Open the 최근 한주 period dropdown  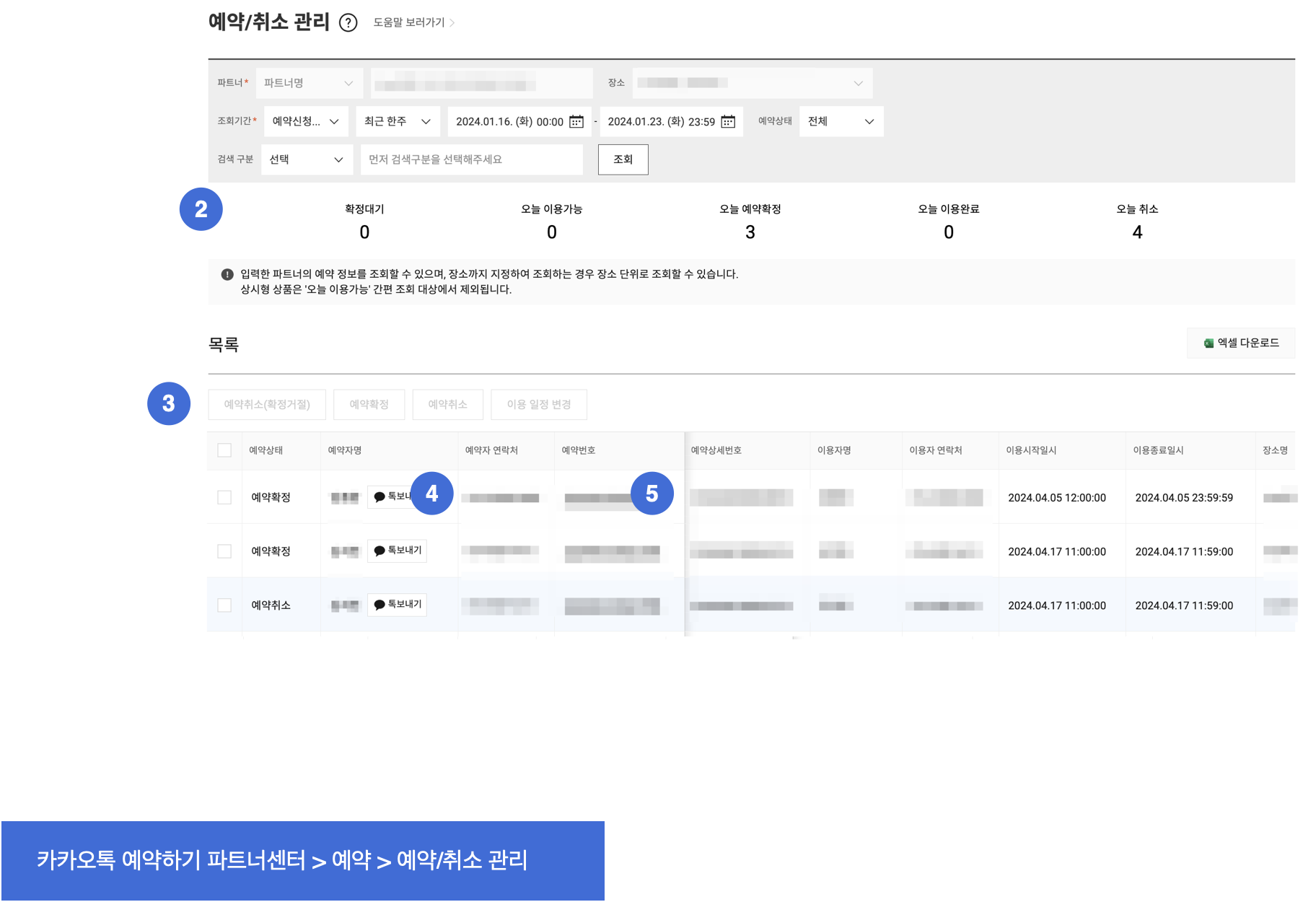(397, 121)
